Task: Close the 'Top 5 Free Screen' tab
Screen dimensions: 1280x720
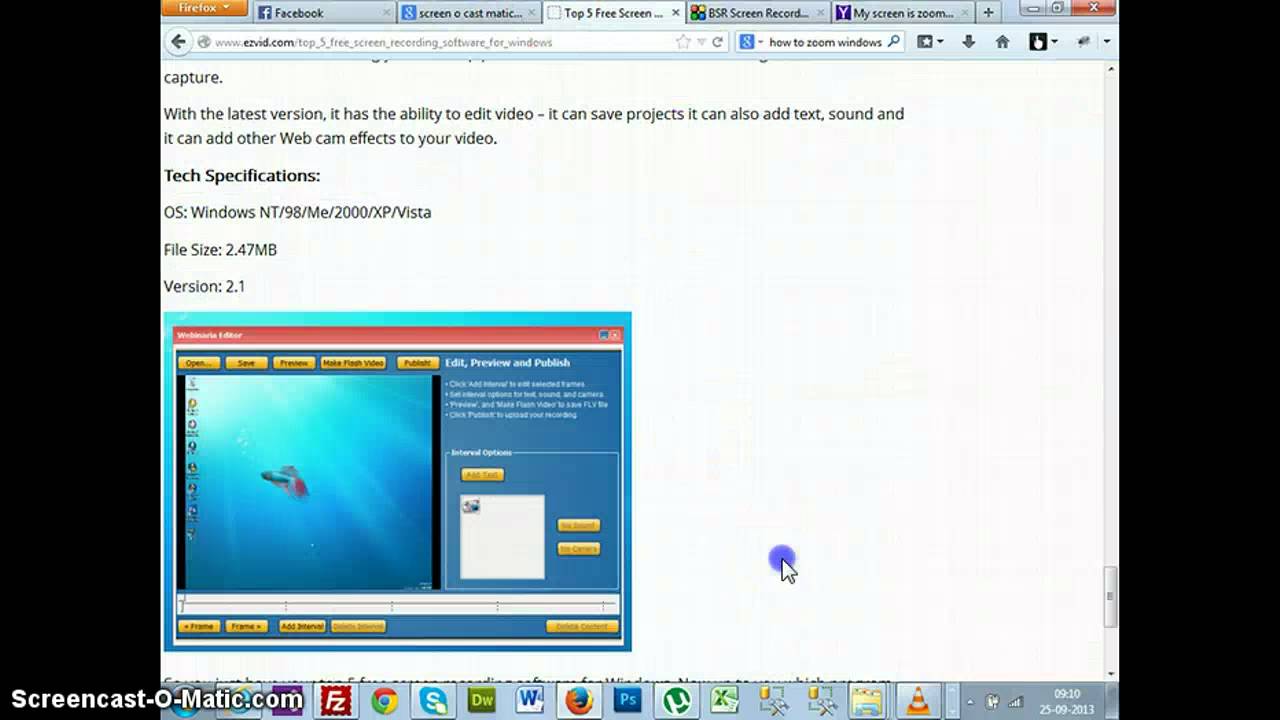Action: tap(676, 13)
